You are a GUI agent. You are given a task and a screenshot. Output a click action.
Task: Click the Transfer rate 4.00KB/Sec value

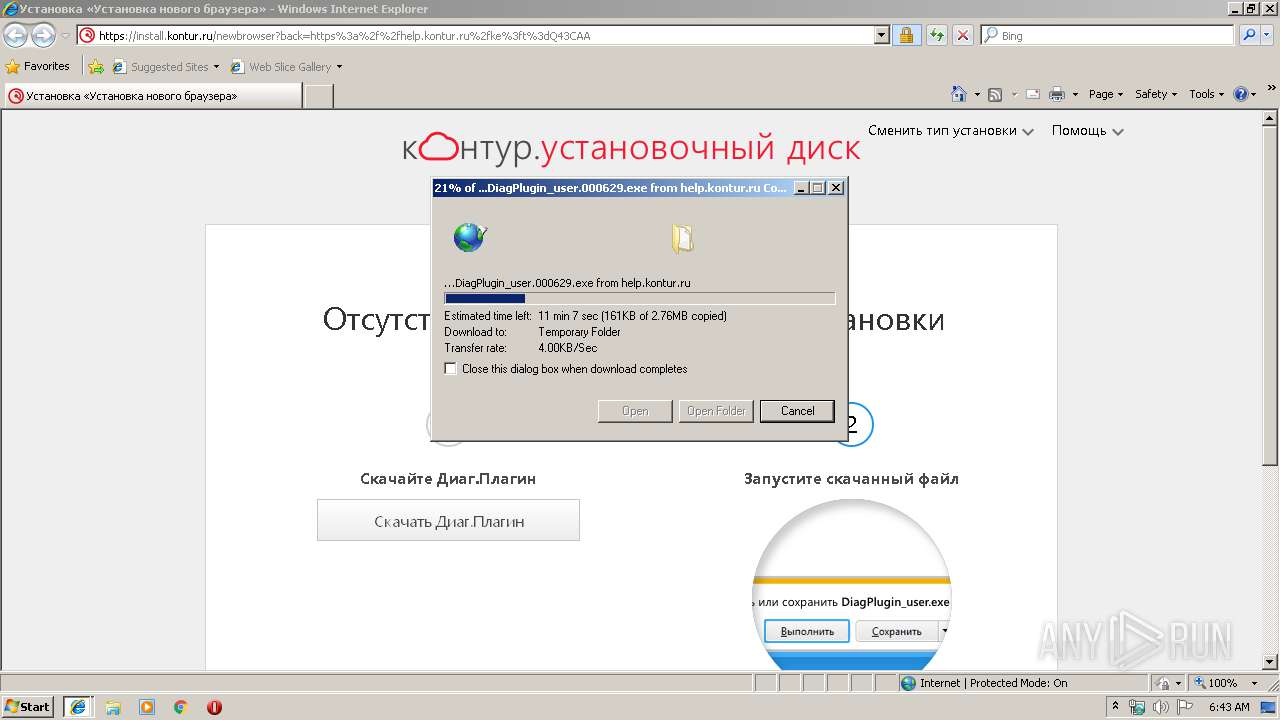[x=567, y=348]
